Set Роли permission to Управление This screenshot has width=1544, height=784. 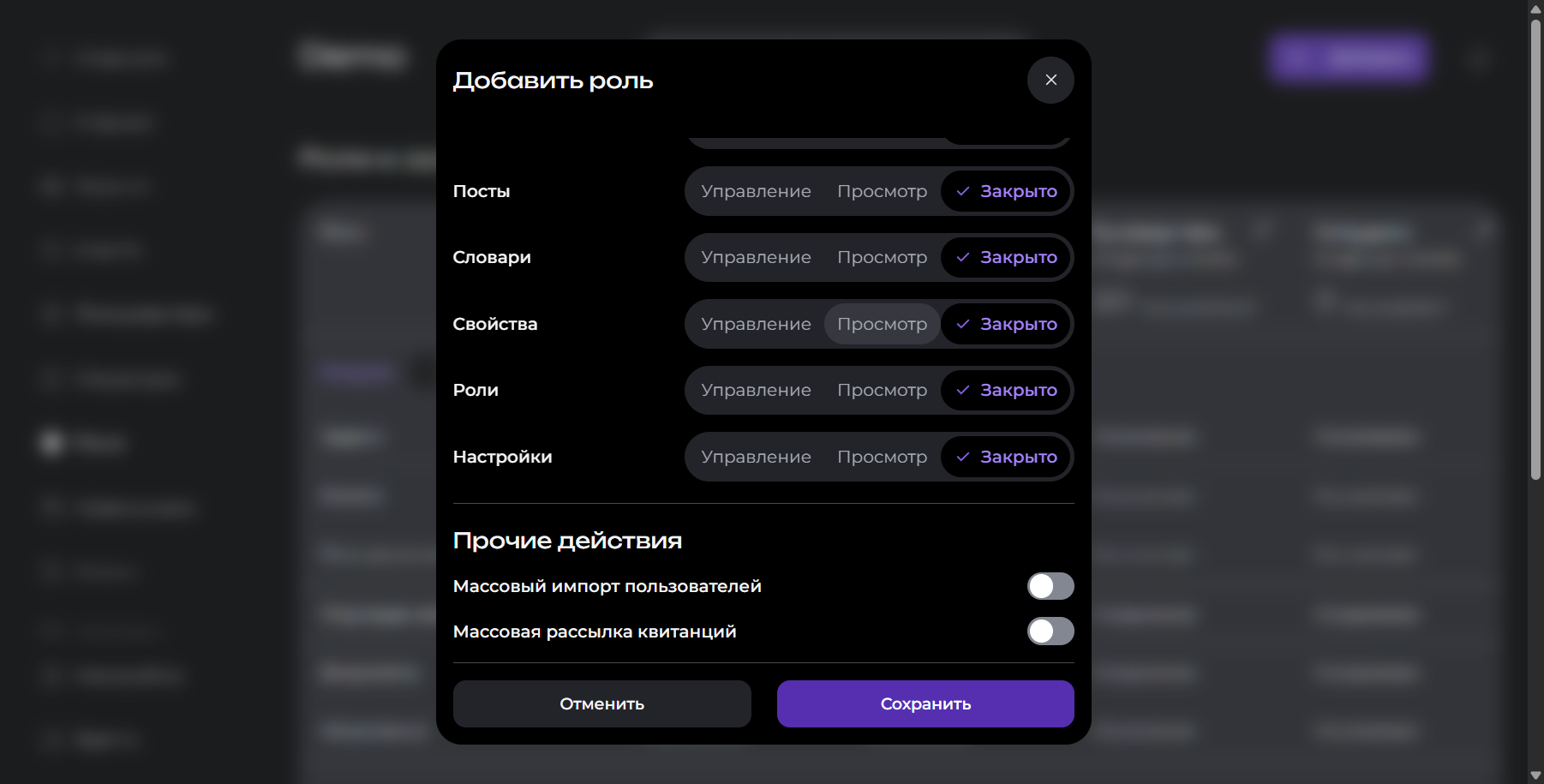(756, 390)
